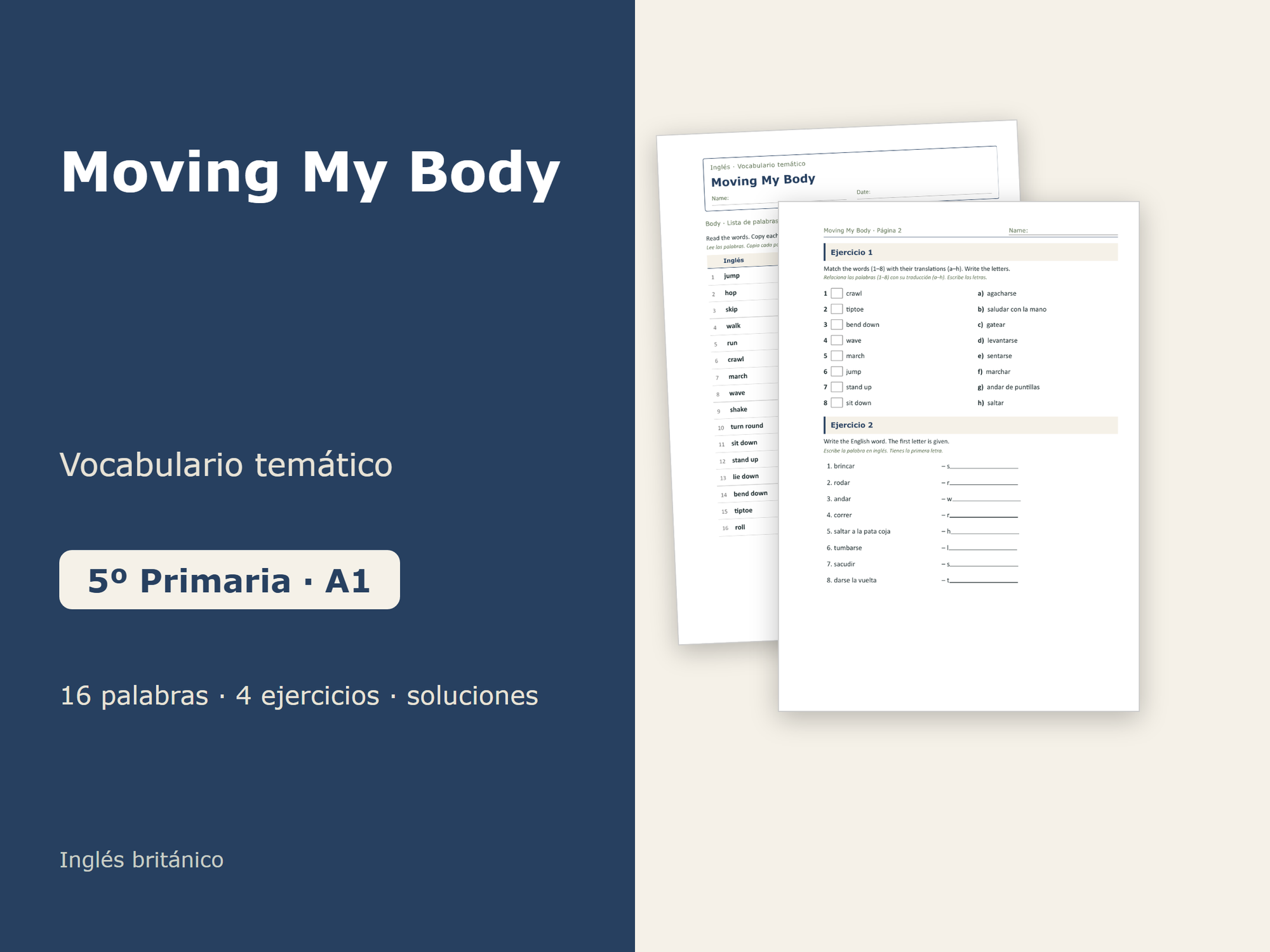Click the answer line for darse la vuelta
The height and width of the screenshot is (952, 1270).
pos(984,581)
